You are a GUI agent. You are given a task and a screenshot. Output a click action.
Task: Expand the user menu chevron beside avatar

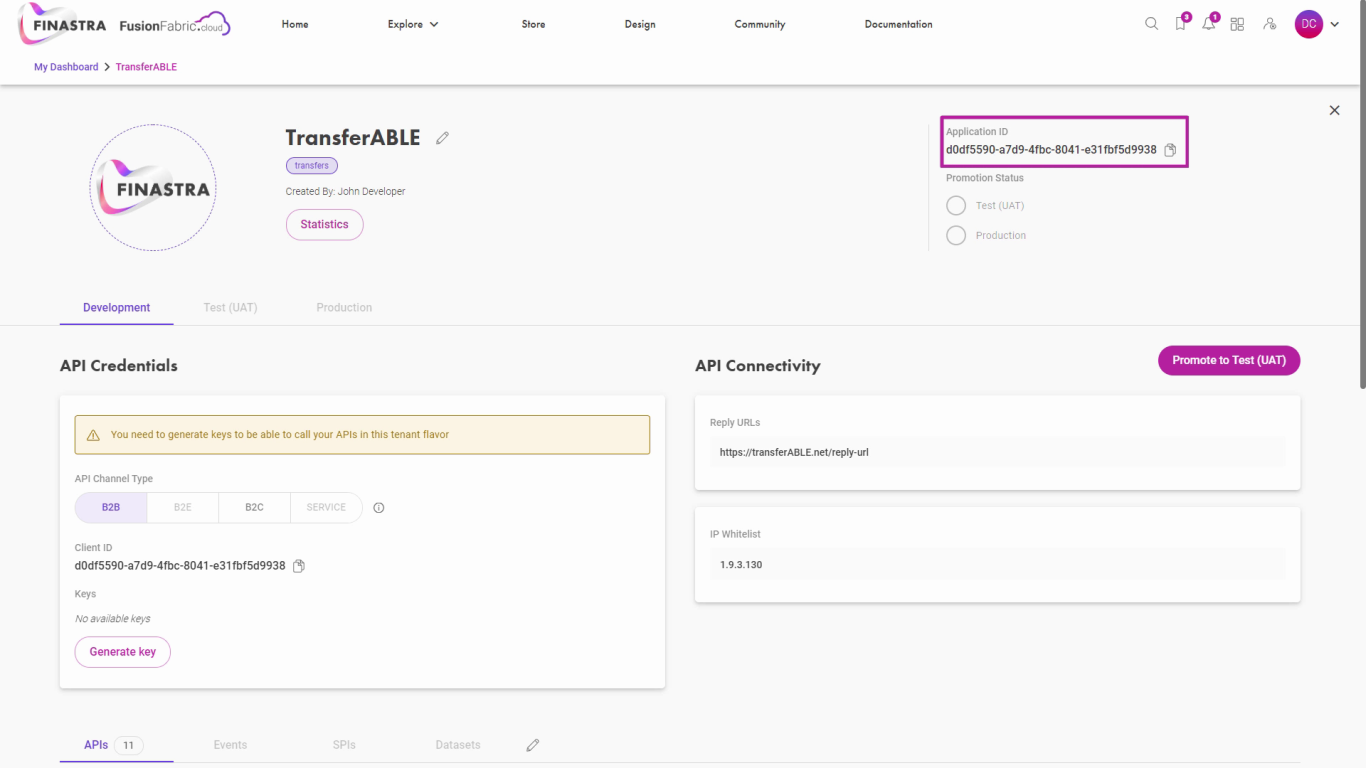[1334, 24]
